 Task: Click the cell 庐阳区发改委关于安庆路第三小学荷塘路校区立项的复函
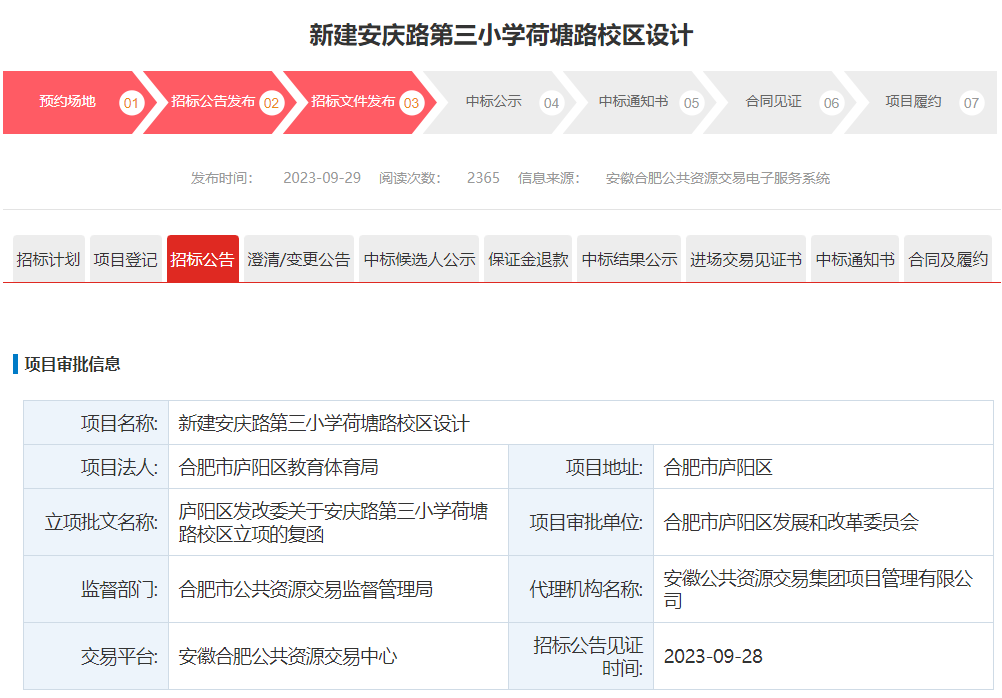[x=339, y=522]
